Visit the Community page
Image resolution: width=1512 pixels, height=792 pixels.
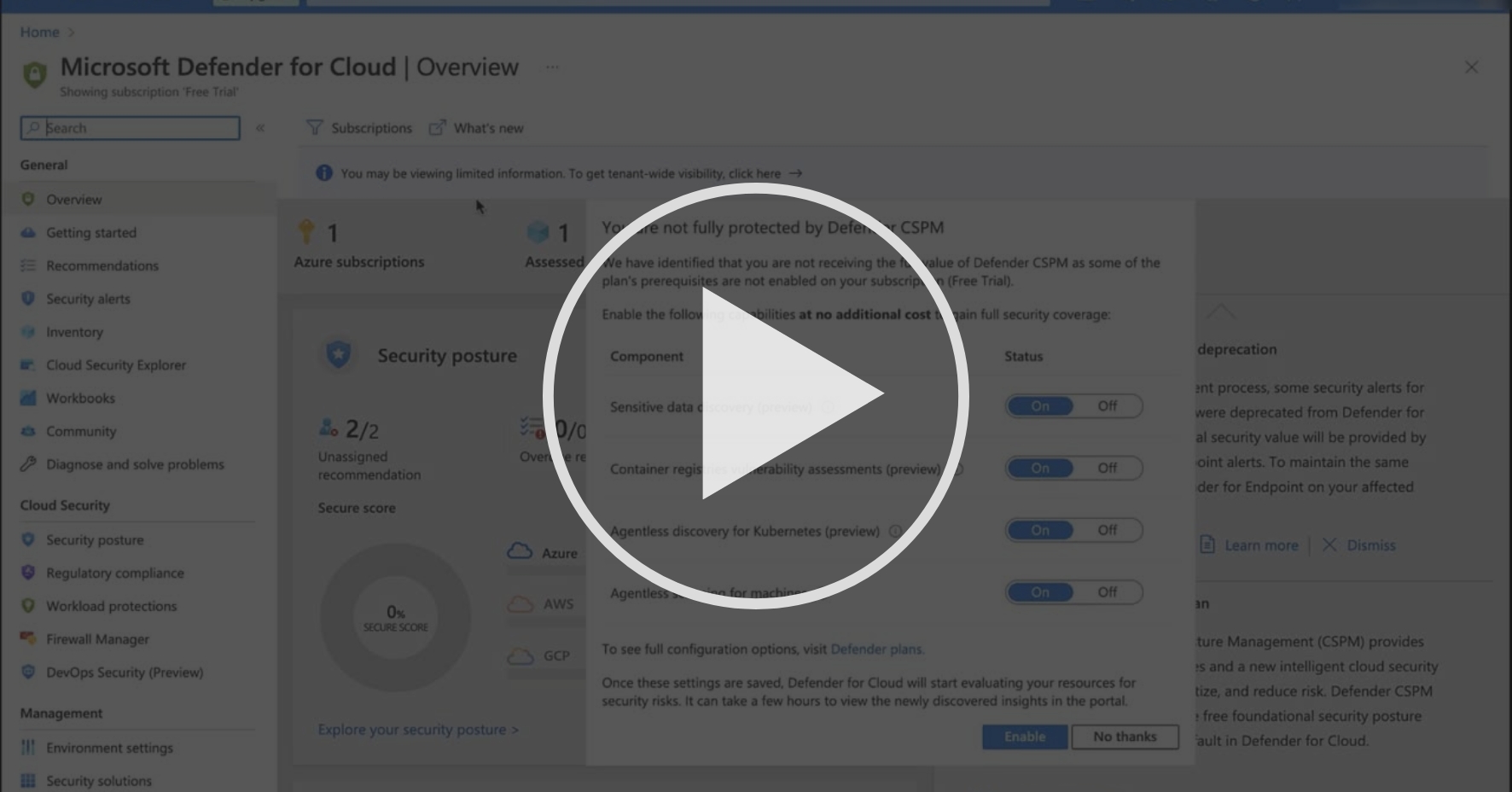(x=81, y=431)
